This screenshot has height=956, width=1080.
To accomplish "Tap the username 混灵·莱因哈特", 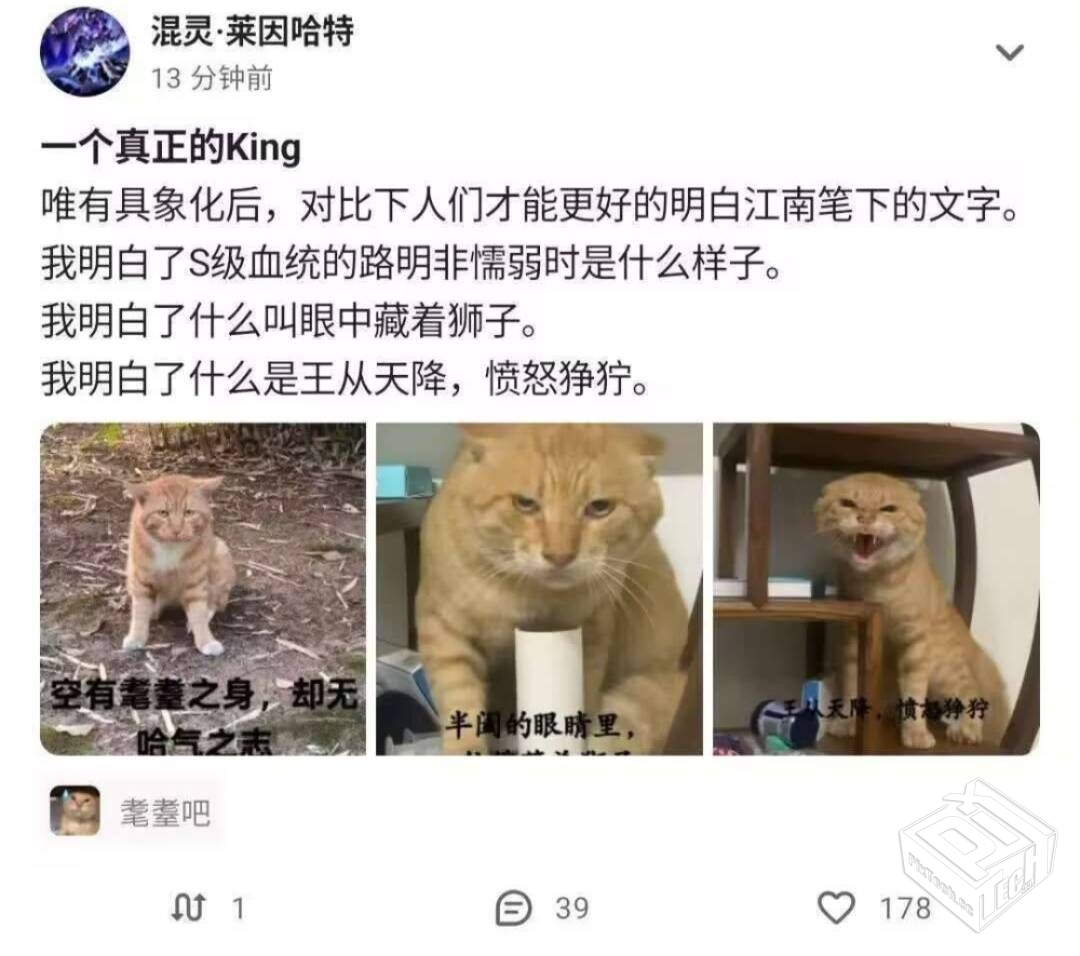I will coord(252,31).
